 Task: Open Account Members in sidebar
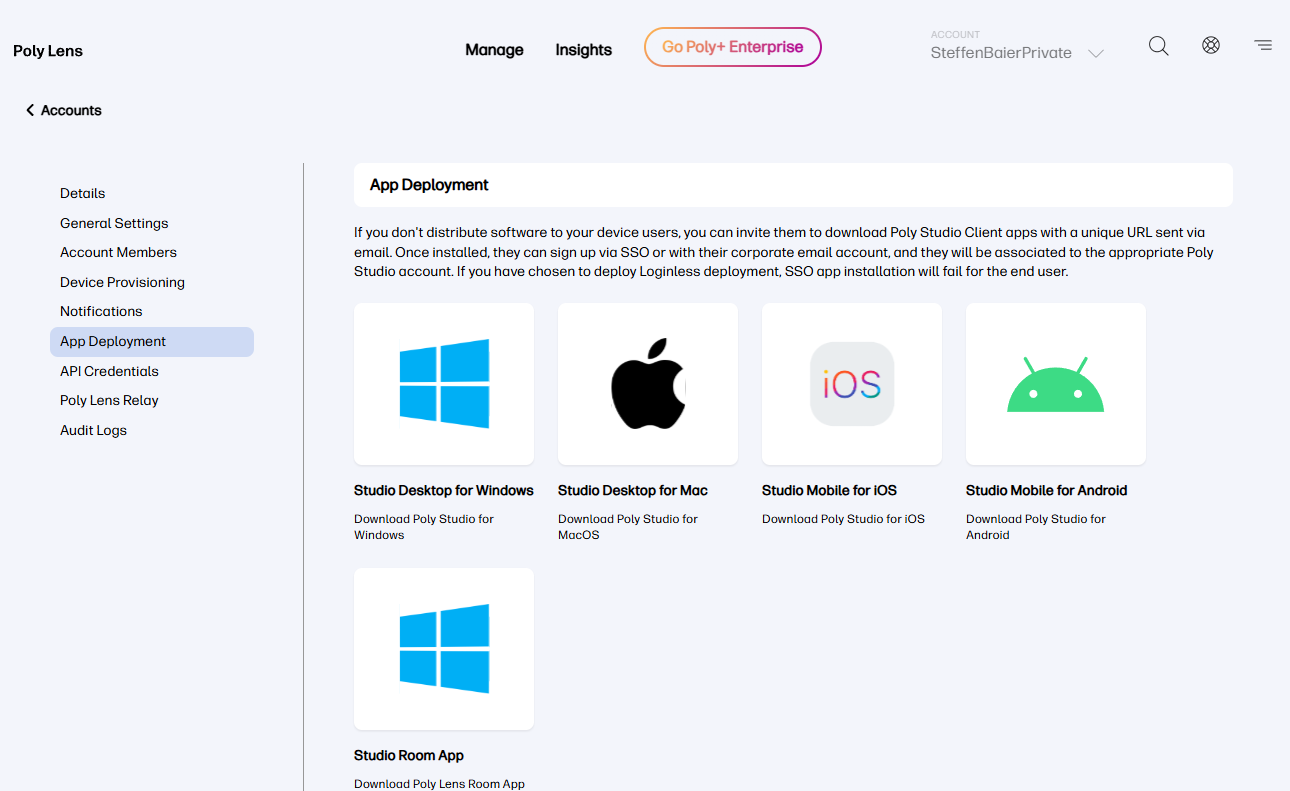click(x=118, y=252)
